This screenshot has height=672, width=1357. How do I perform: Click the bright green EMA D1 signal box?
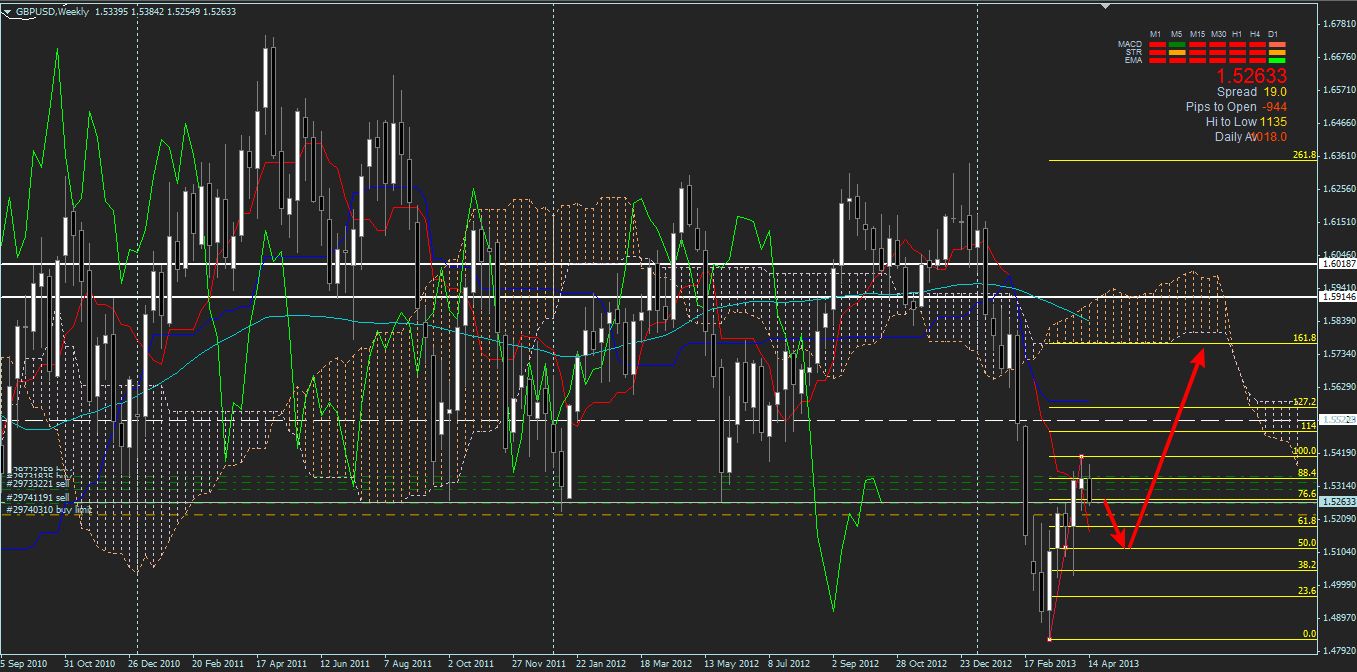[x=1276, y=61]
